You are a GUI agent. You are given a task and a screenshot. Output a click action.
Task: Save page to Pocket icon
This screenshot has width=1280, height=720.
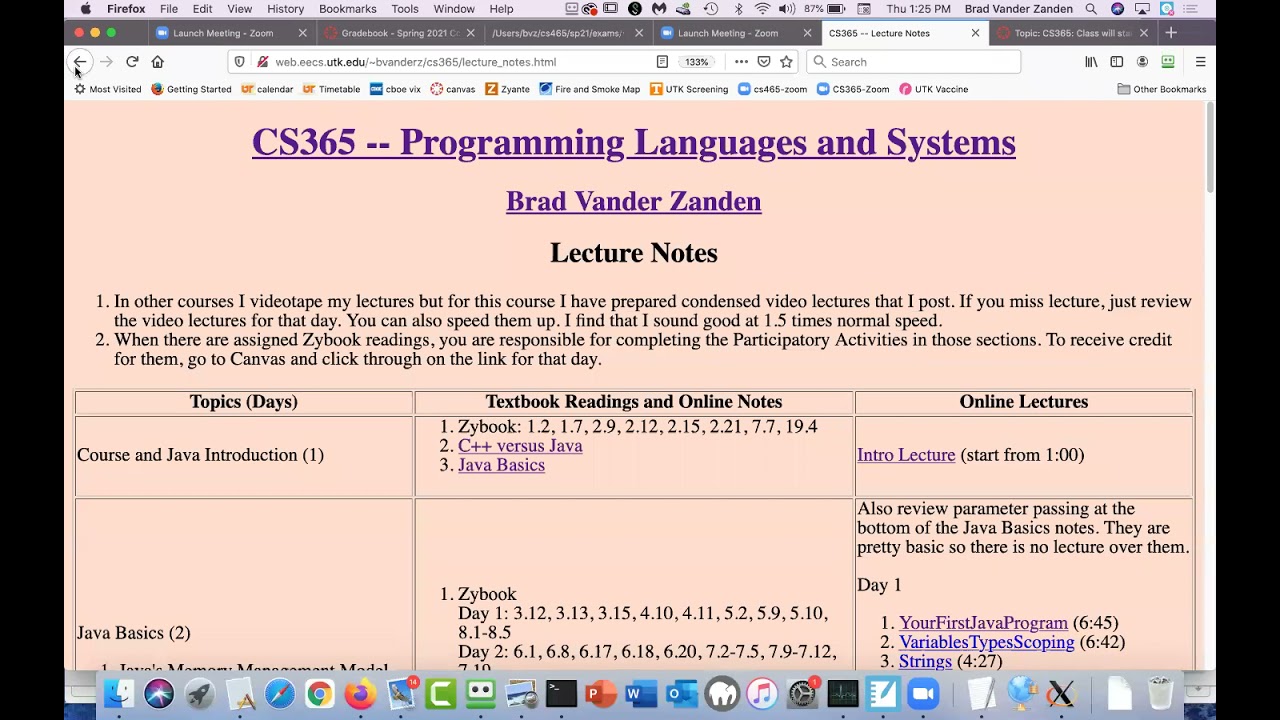pos(764,62)
